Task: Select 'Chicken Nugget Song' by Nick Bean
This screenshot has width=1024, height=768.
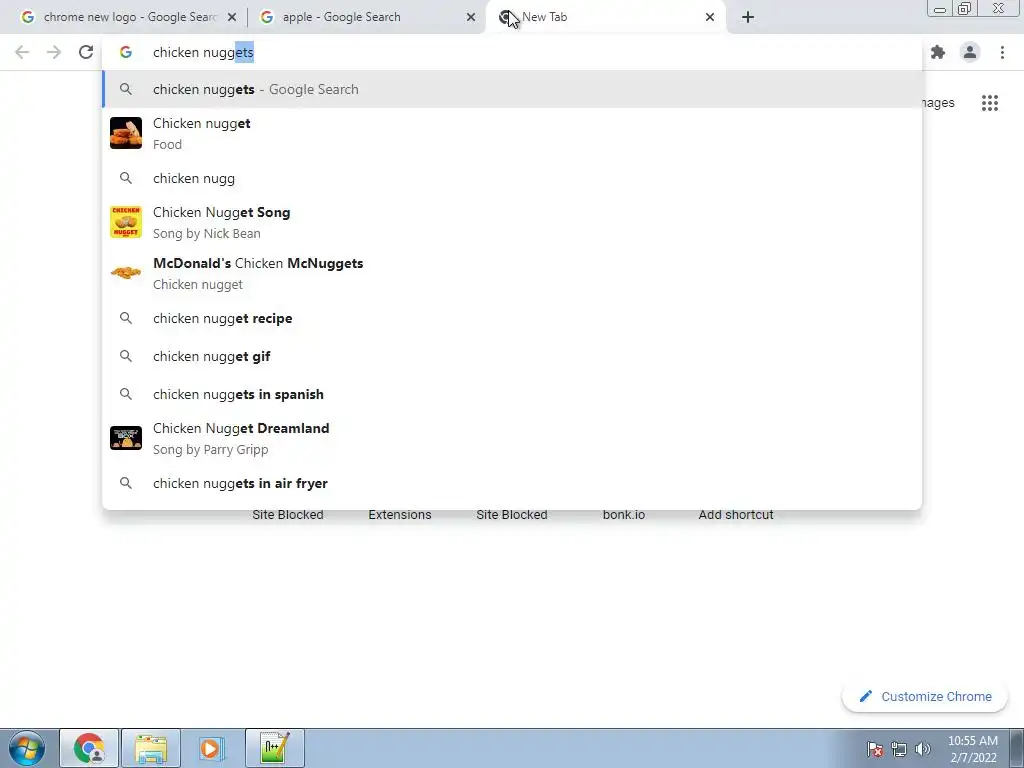Action: 512,222
